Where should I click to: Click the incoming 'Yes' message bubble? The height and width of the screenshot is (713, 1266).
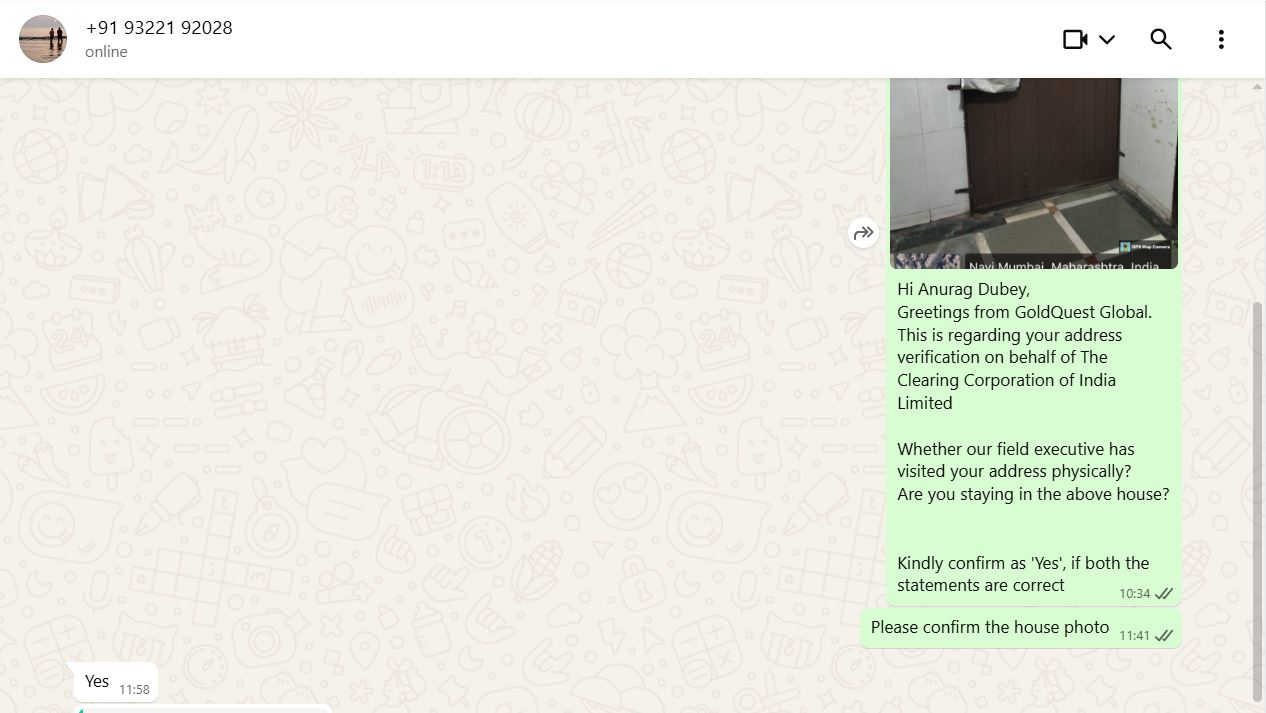click(x=116, y=682)
